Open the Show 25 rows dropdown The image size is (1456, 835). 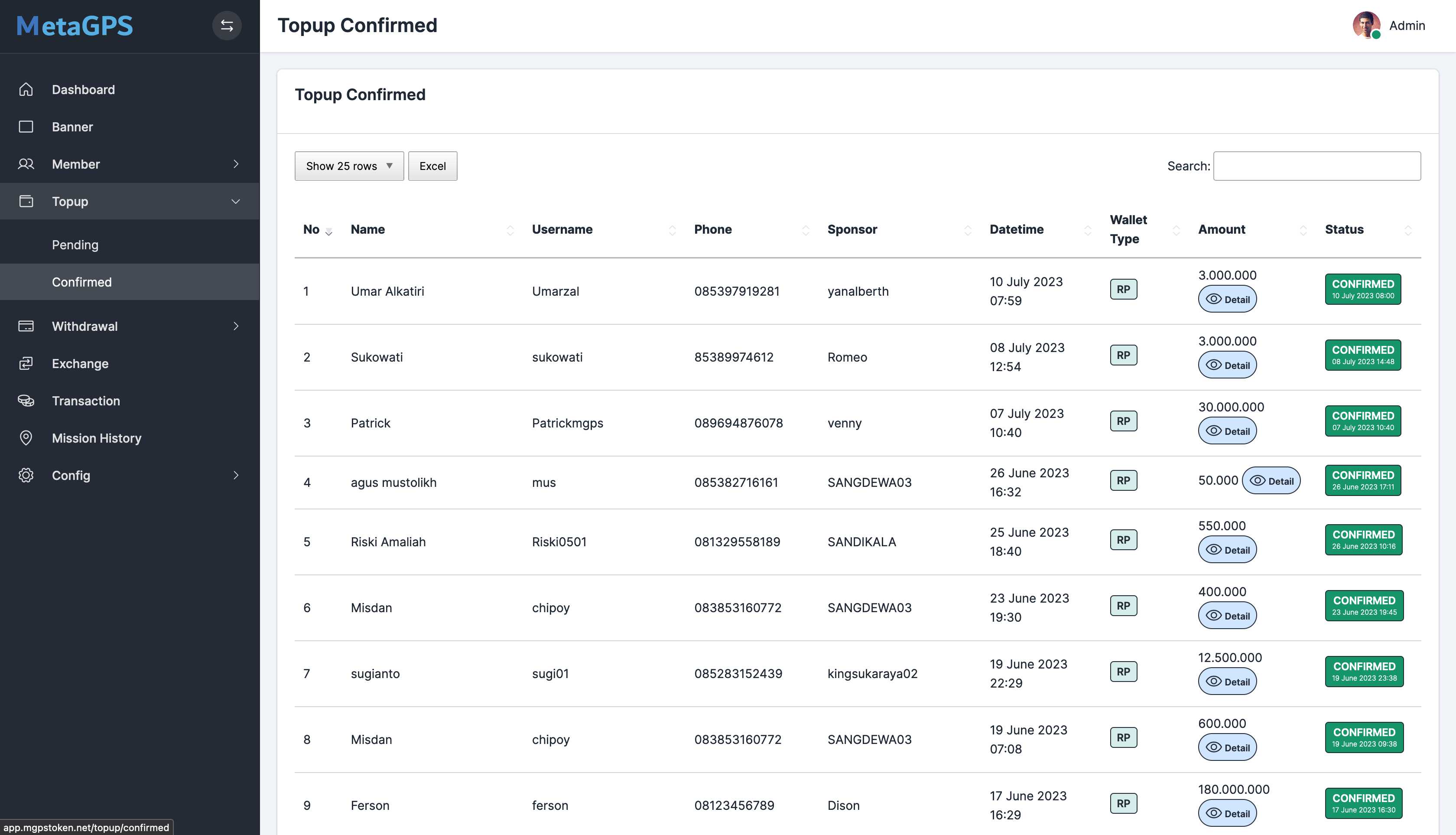tap(349, 166)
